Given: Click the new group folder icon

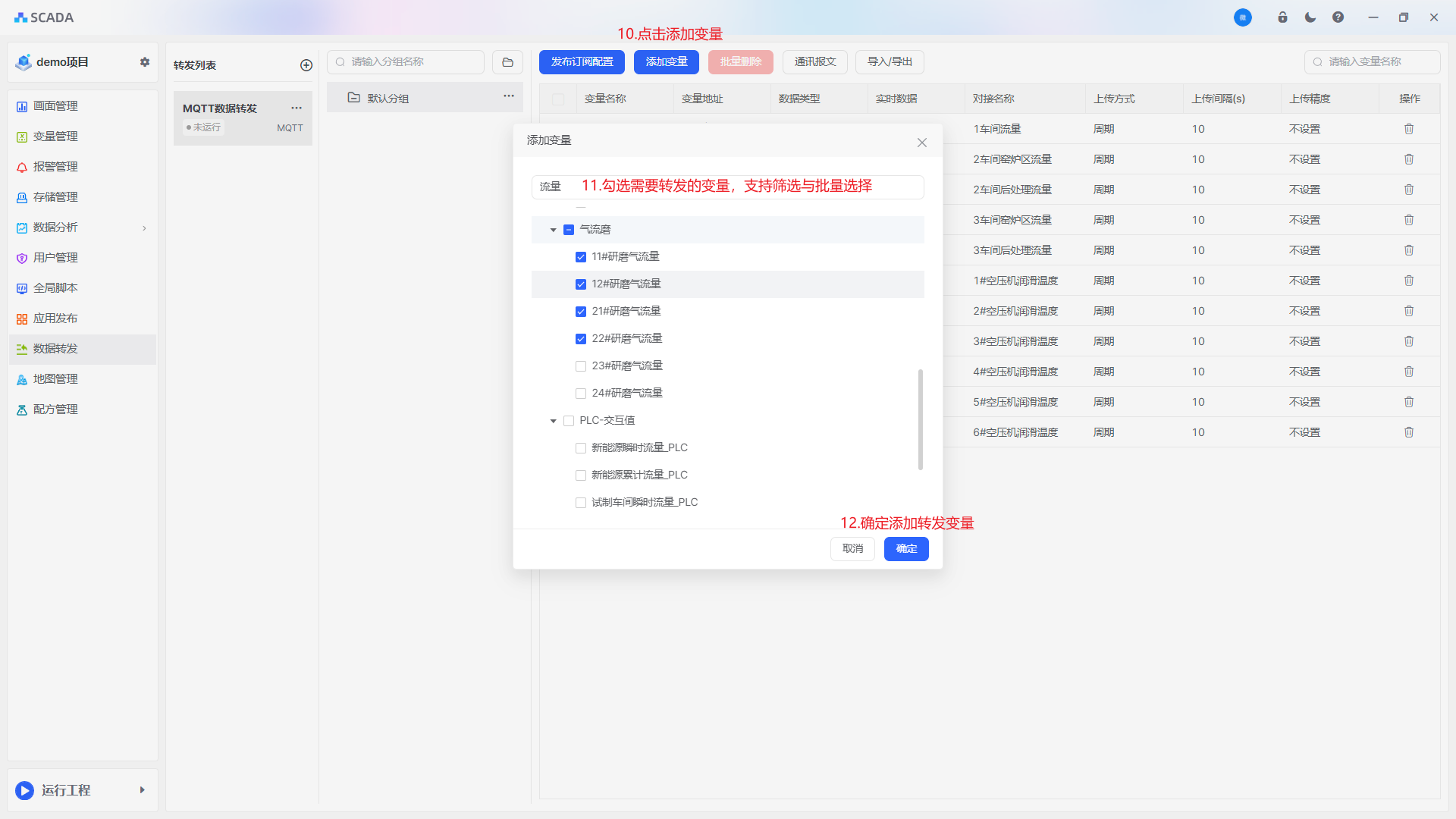Looking at the screenshot, I should point(507,62).
